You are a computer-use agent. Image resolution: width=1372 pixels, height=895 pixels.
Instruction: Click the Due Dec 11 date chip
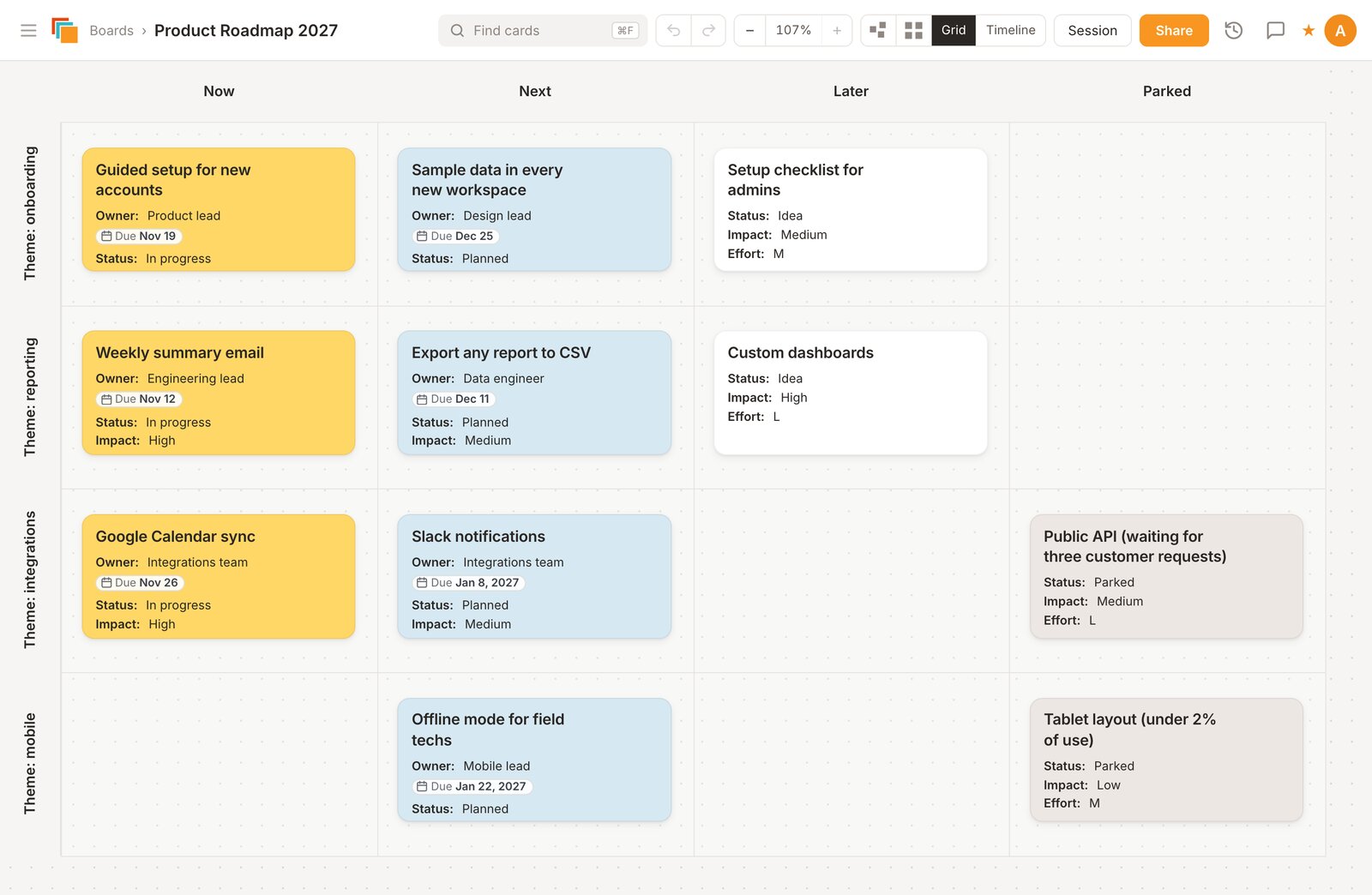point(454,399)
